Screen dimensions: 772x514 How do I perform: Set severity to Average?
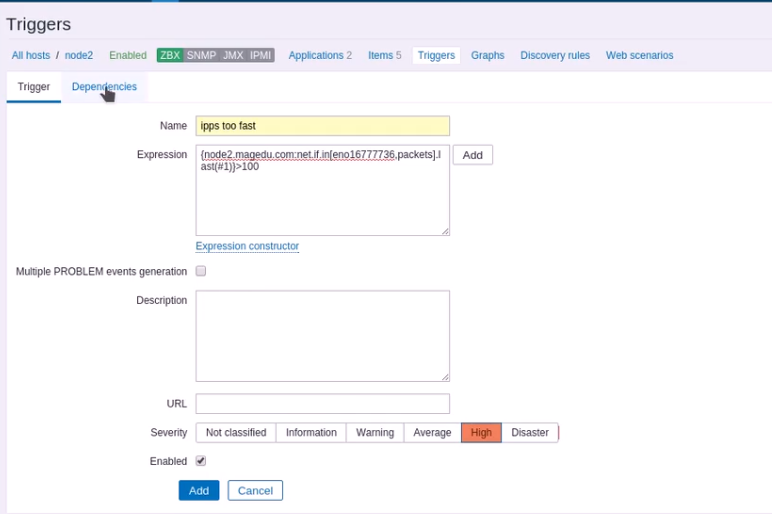(x=432, y=432)
